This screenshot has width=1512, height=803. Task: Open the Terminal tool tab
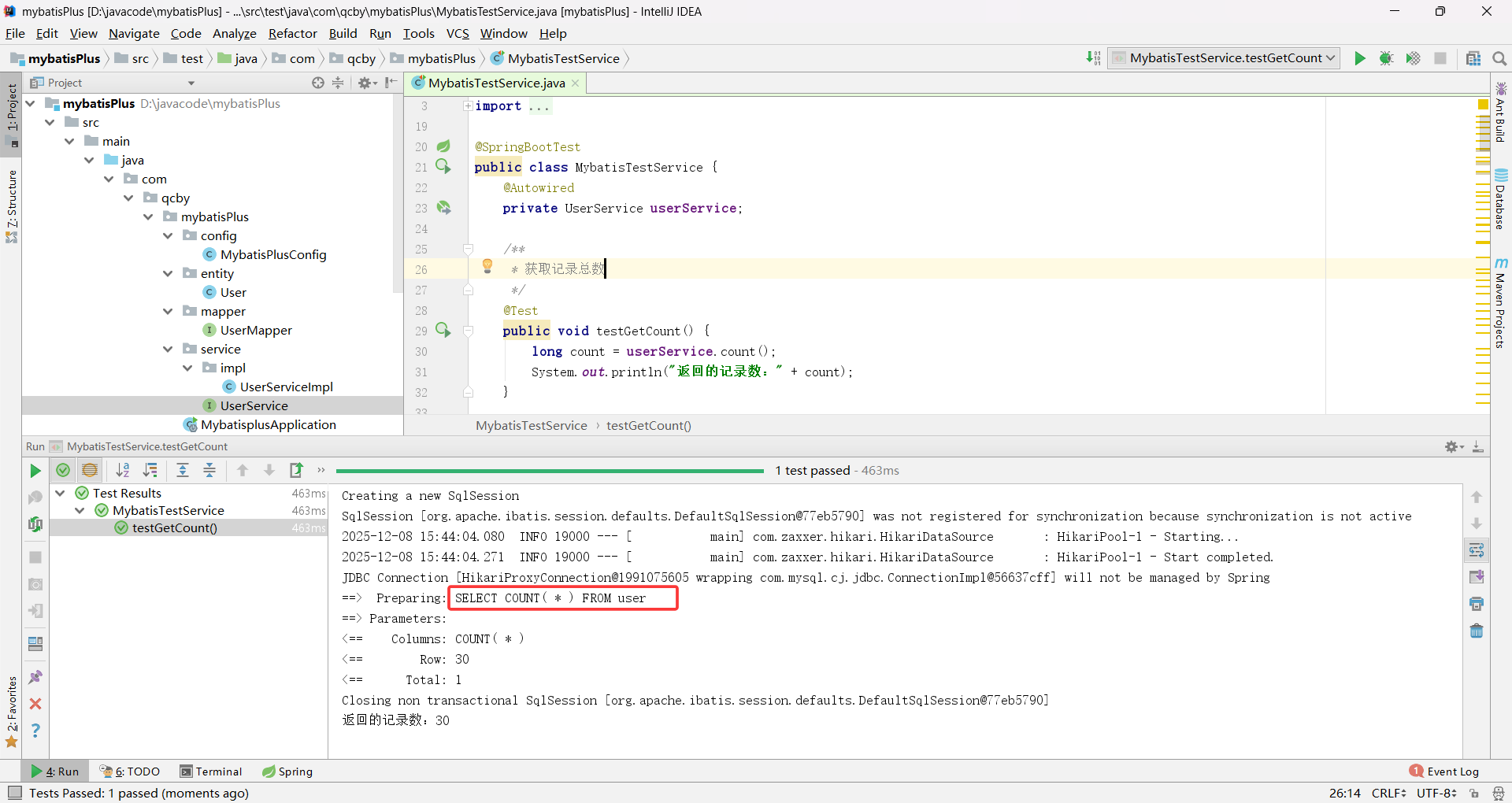tap(211, 772)
